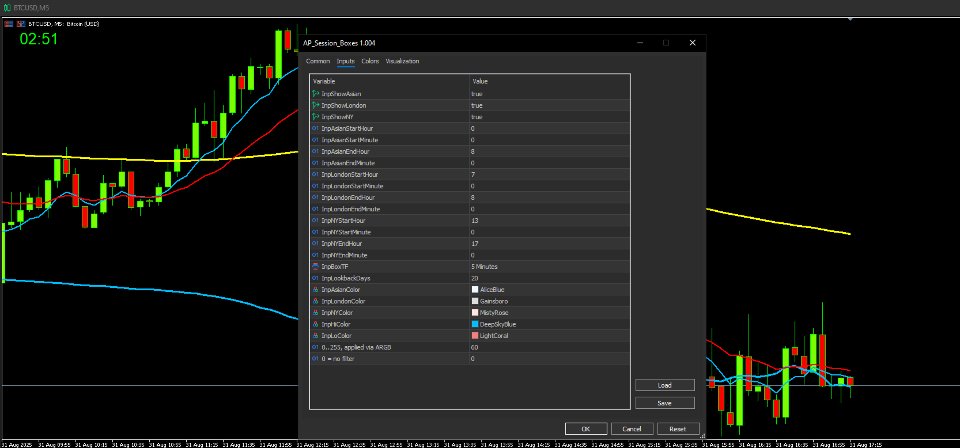Screen dimensions: 960x448
Task: Click the InpLondonStartHour value '7'
Action: click(473, 174)
